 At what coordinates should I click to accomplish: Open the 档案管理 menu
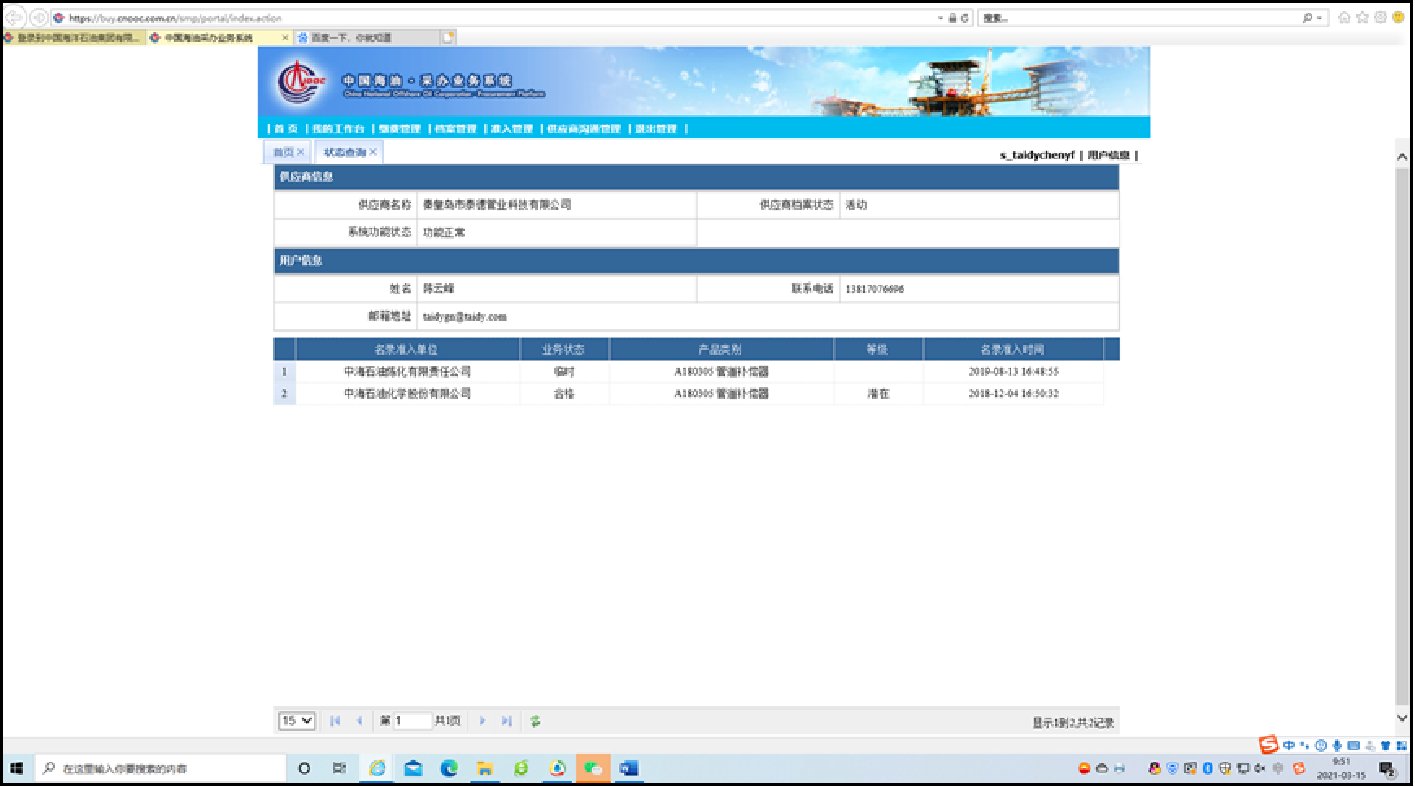pyautogui.click(x=455, y=129)
